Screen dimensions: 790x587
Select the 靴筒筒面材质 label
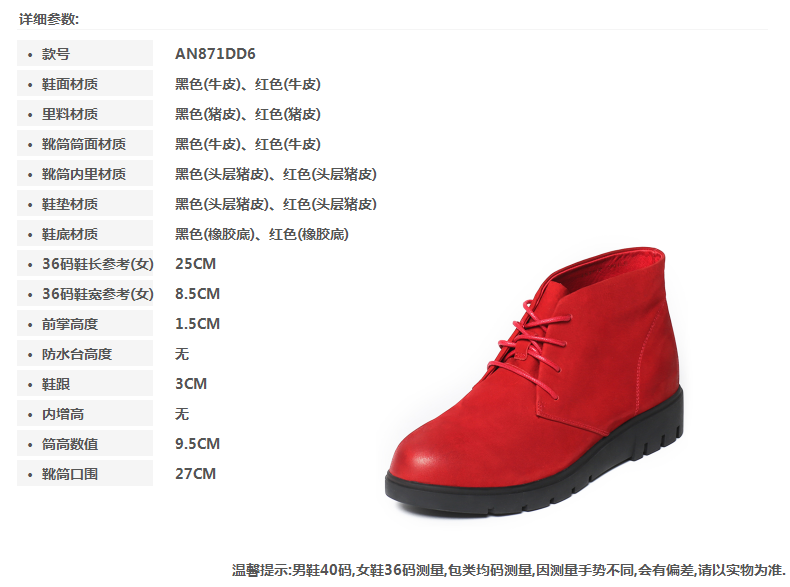click(x=85, y=144)
